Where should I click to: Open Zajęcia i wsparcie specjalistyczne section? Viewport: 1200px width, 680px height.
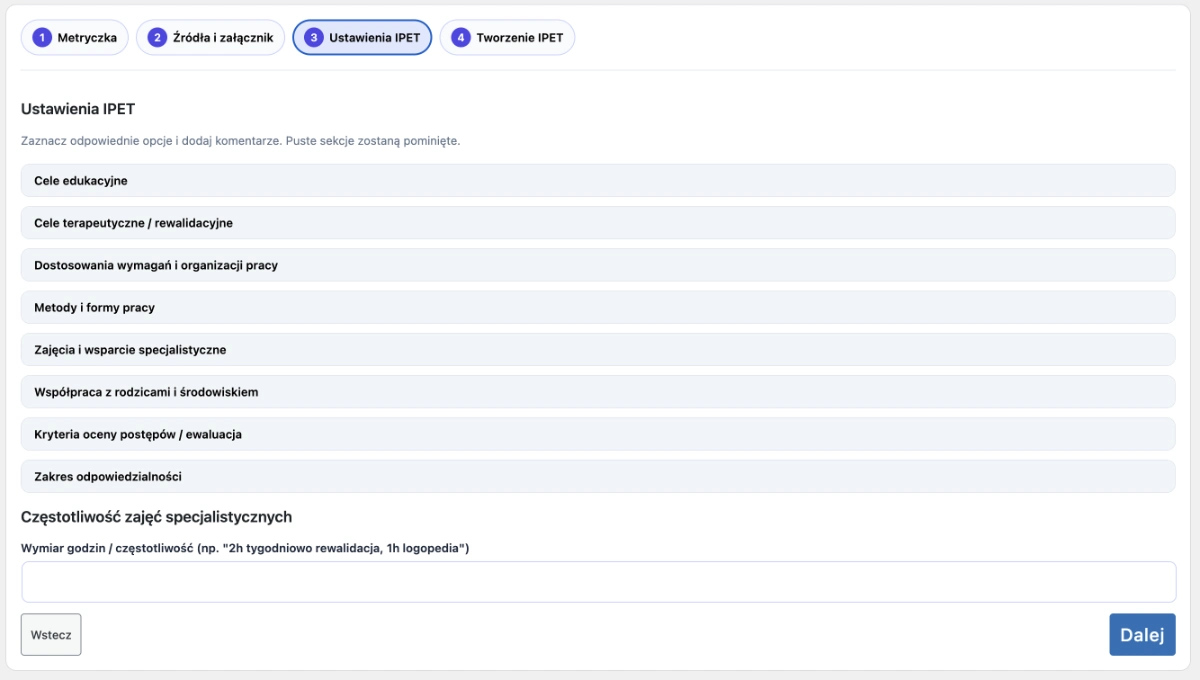[x=598, y=350]
